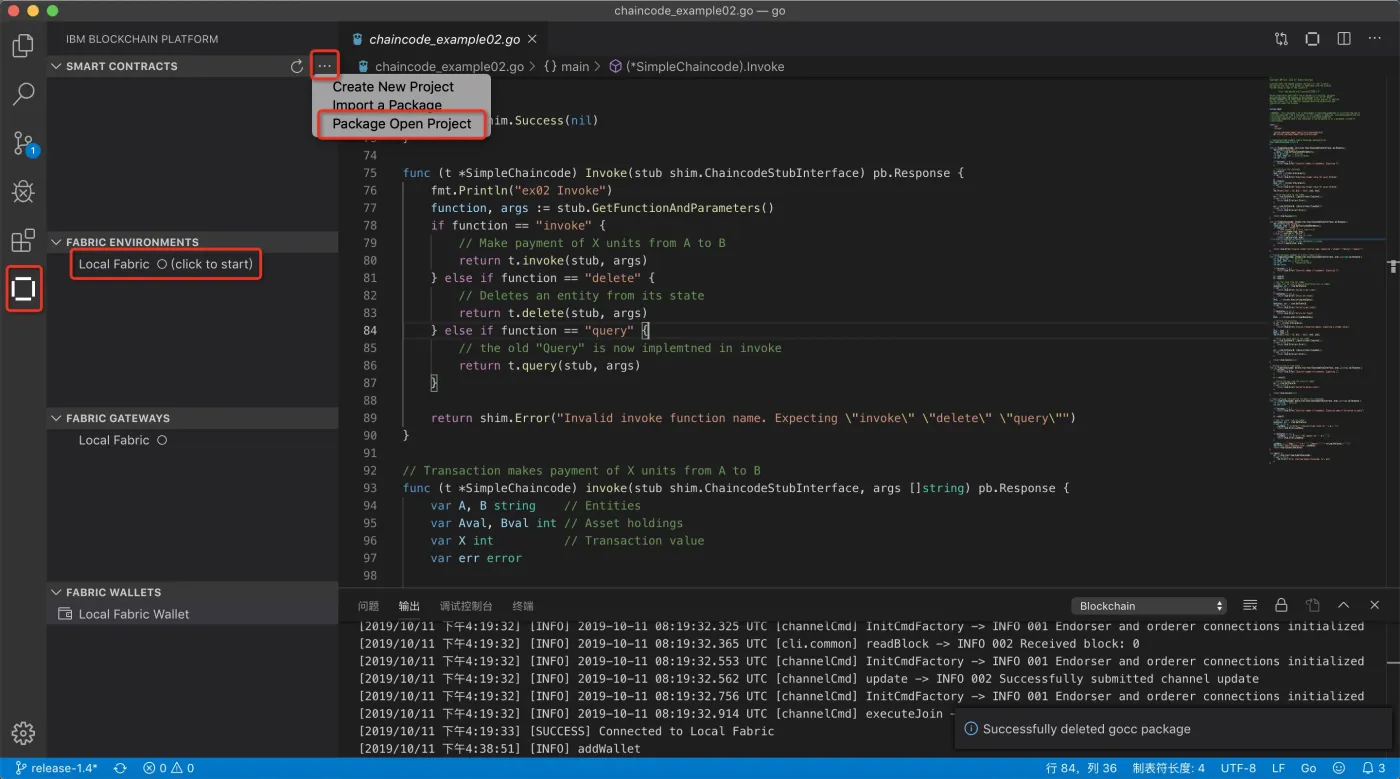Open the Manage gear in activity bar
1400x779 pixels.
tap(23, 733)
